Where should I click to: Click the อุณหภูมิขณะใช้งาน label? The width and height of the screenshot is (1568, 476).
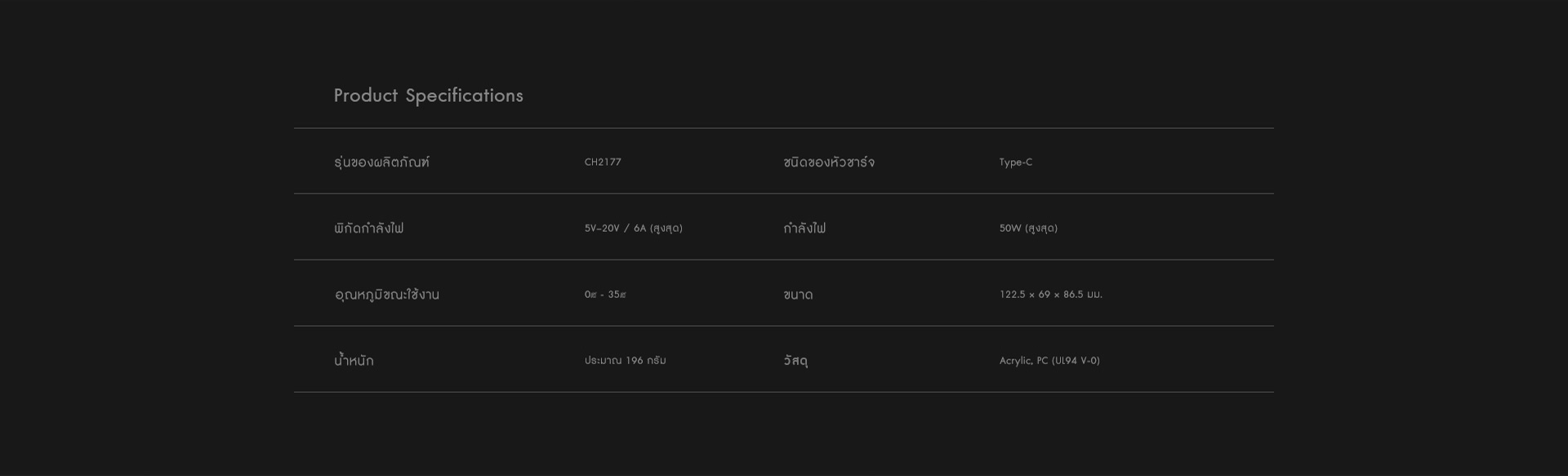(x=386, y=295)
